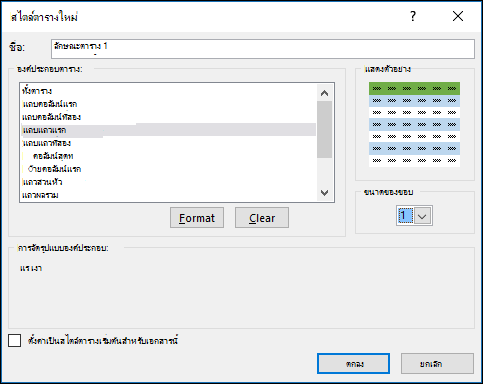Click the table element list scrollbar thumb
This screenshot has width=483, height=384.
[x=324, y=129]
